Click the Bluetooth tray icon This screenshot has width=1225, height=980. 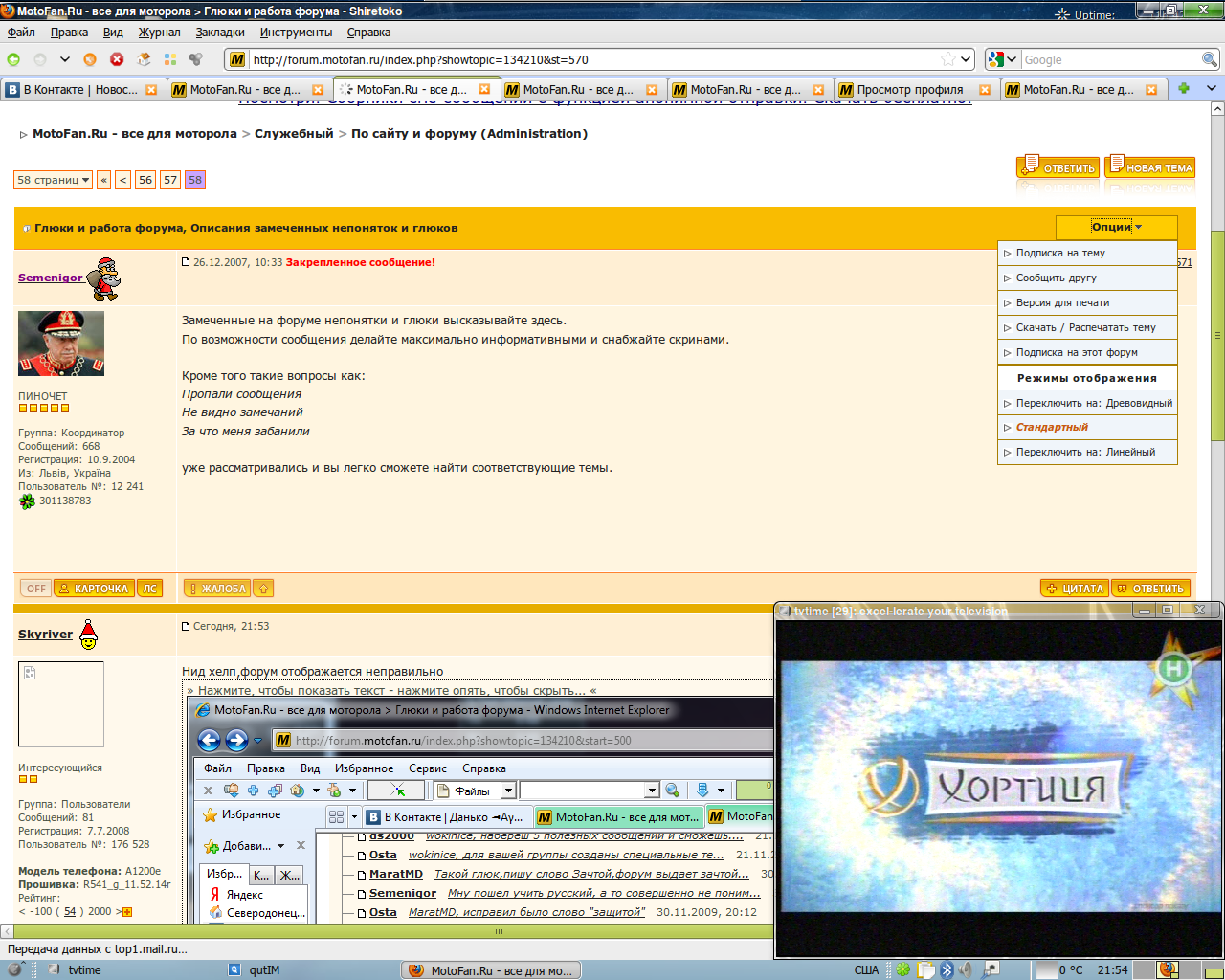[947, 969]
